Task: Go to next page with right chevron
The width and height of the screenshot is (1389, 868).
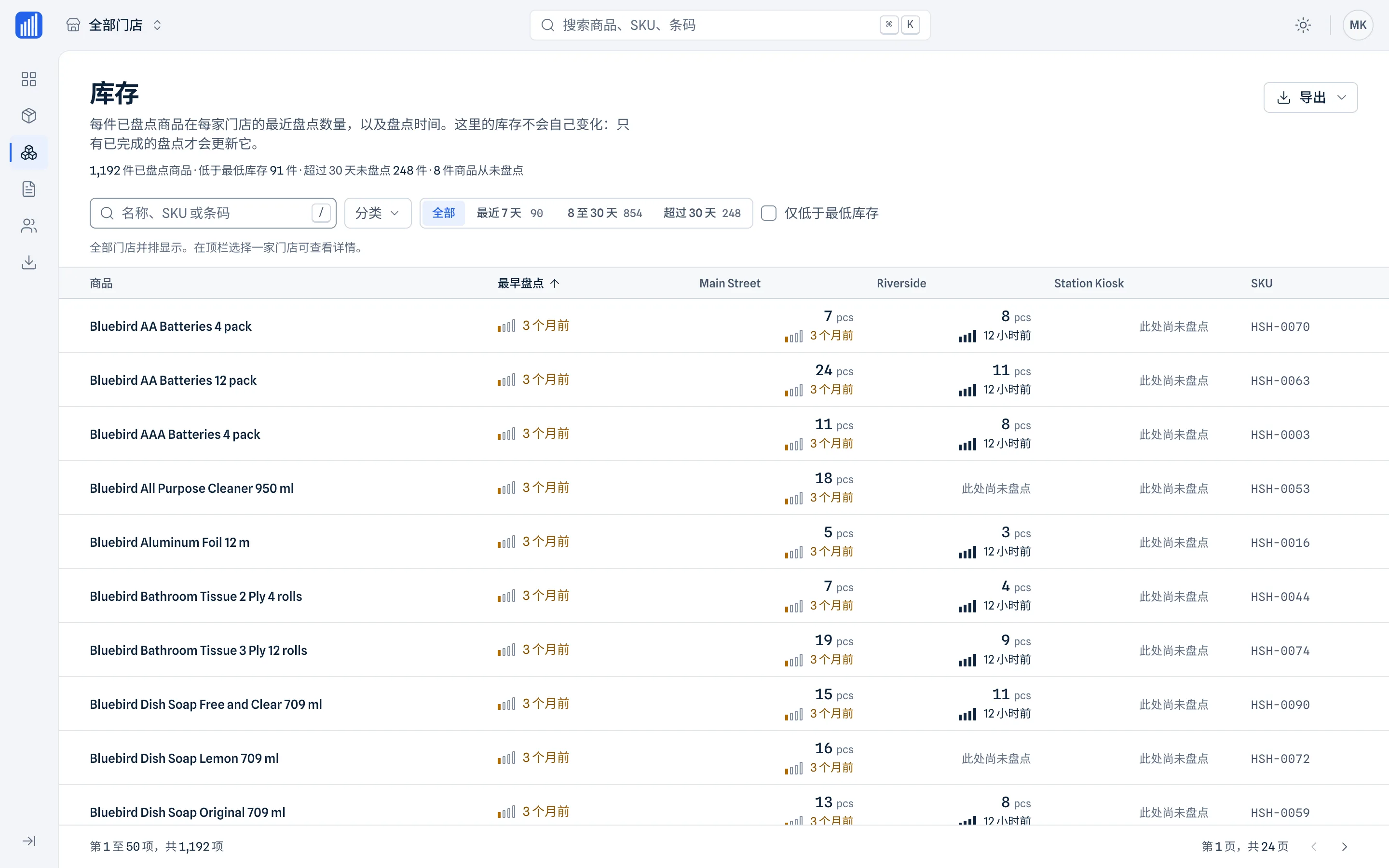Action: click(1344, 847)
